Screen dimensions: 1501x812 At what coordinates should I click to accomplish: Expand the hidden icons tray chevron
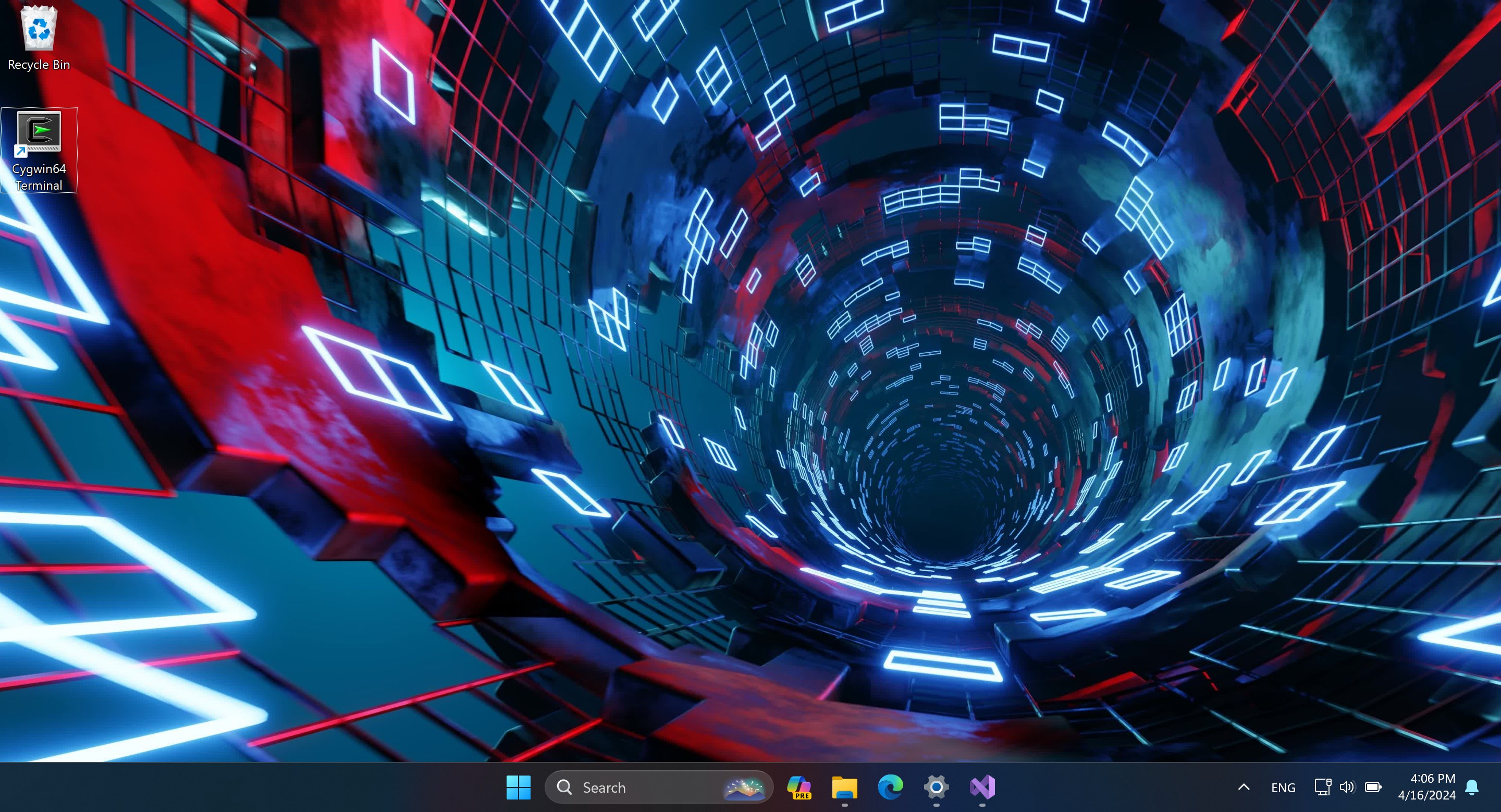1244,787
